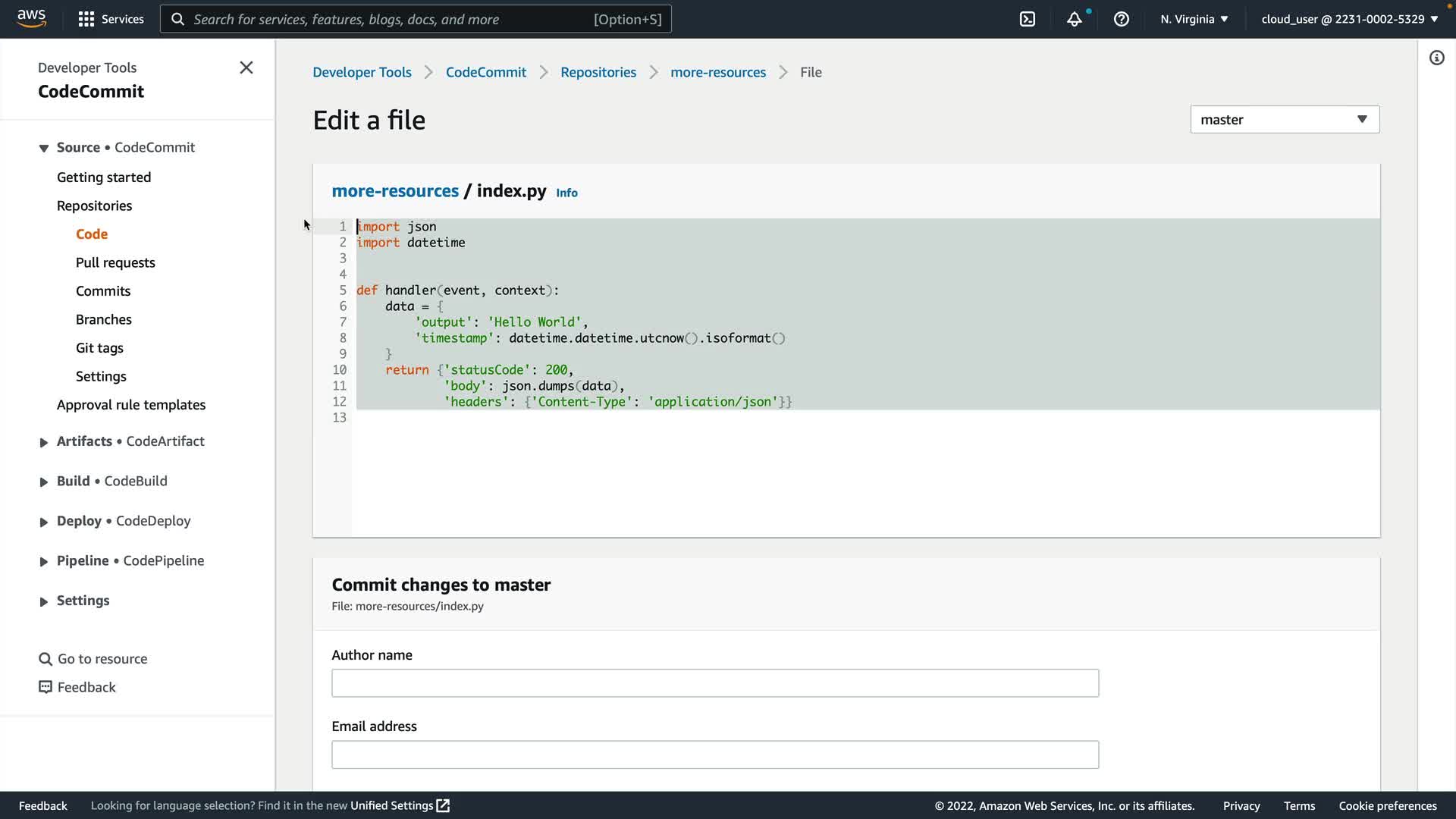The width and height of the screenshot is (1456, 819).
Task: Open AWS CloudShell icon
Action: pos(1027,19)
